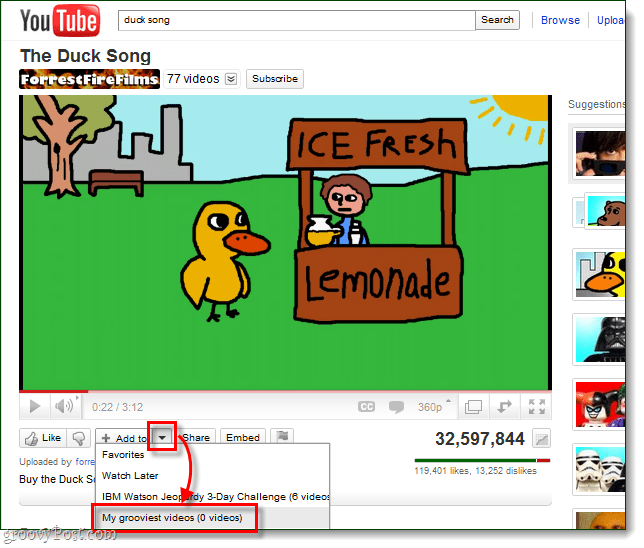Open suggested video with sunglasses man
The width and height of the screenshot is (644, 548).
[600, 153]
